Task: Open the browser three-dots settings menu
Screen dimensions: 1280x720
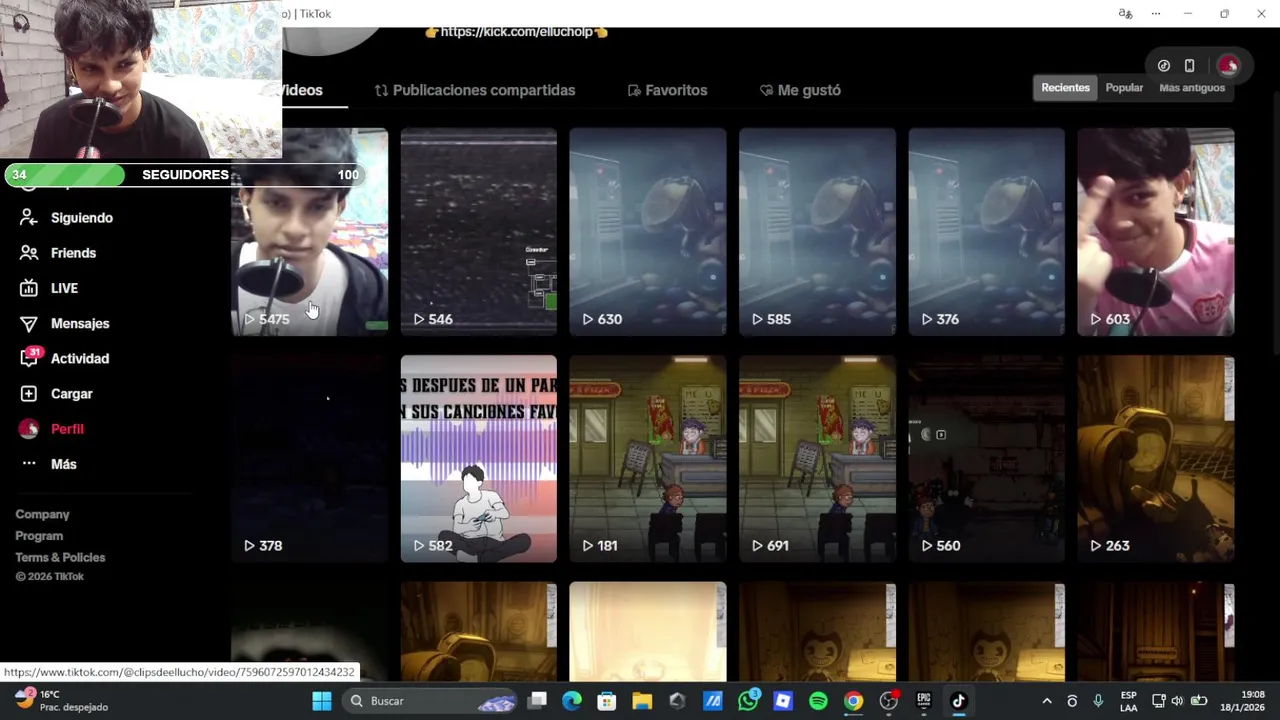Action: (1156, 14)
